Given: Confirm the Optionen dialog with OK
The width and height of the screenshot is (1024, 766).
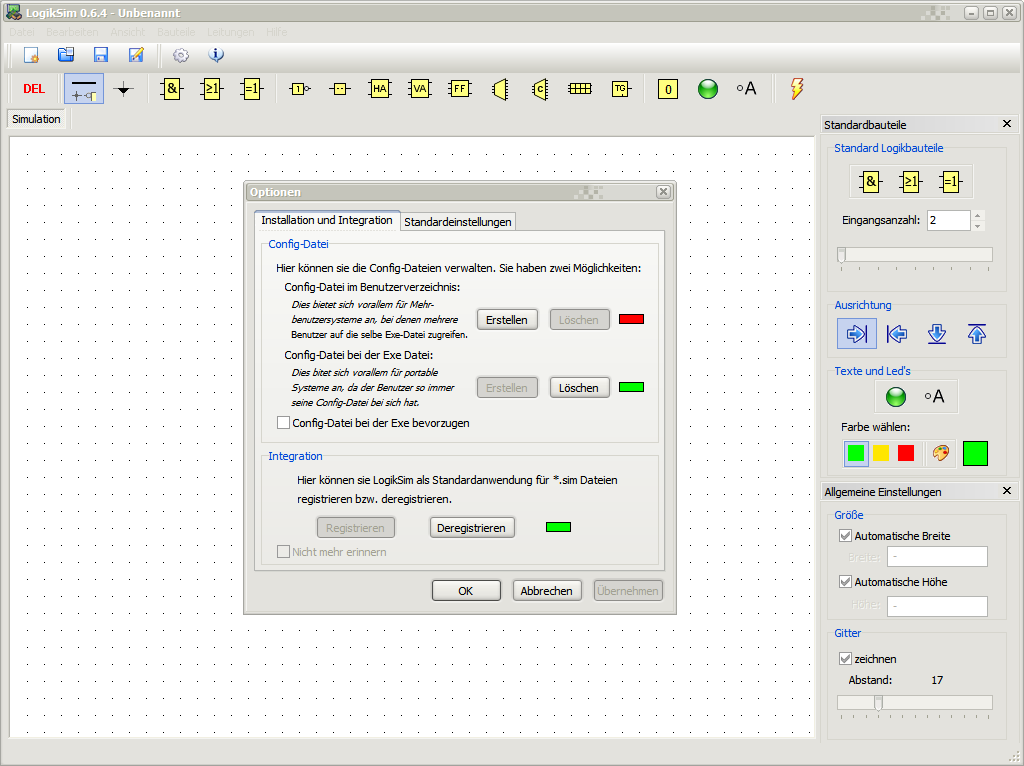Looking at the screenshot, I should click(x=466, y=591).
